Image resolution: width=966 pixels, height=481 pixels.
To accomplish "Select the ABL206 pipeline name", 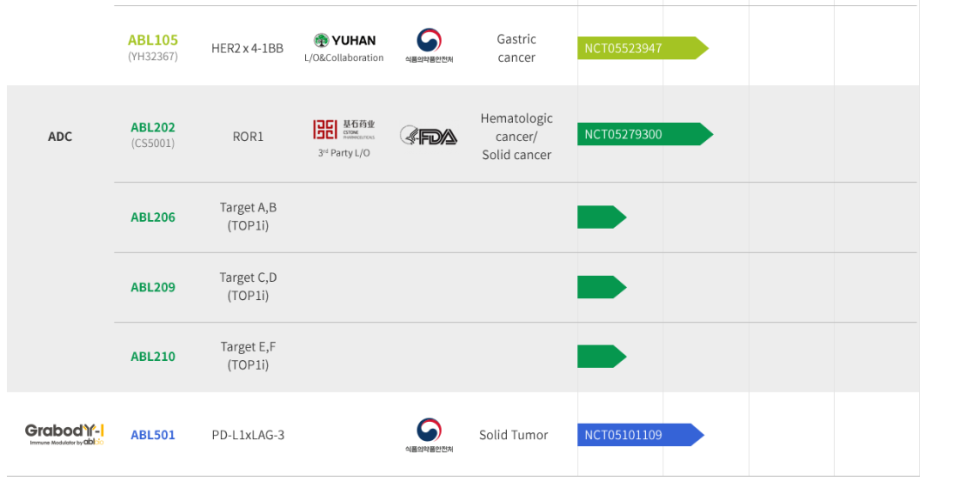I will [x=153, y=217].
